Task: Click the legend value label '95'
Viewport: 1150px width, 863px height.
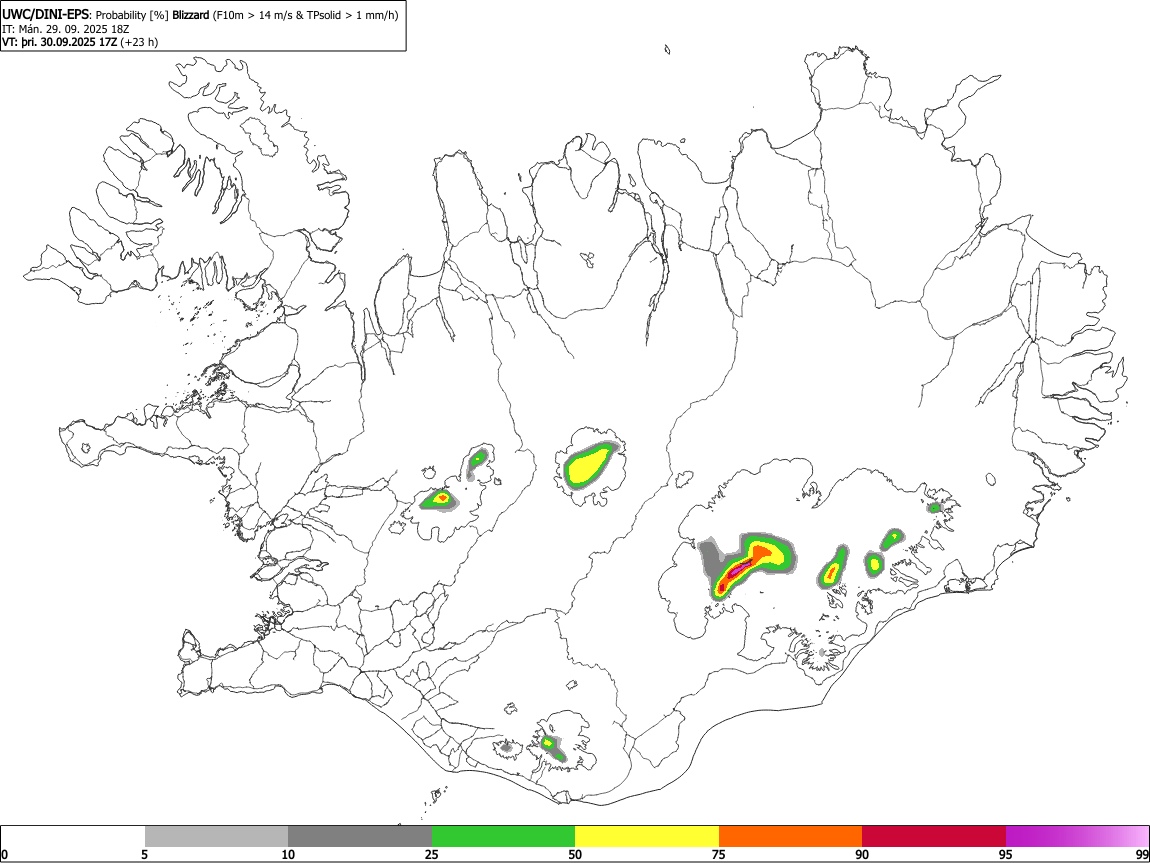Action: pyautogui.click(x=1006, y=855)
